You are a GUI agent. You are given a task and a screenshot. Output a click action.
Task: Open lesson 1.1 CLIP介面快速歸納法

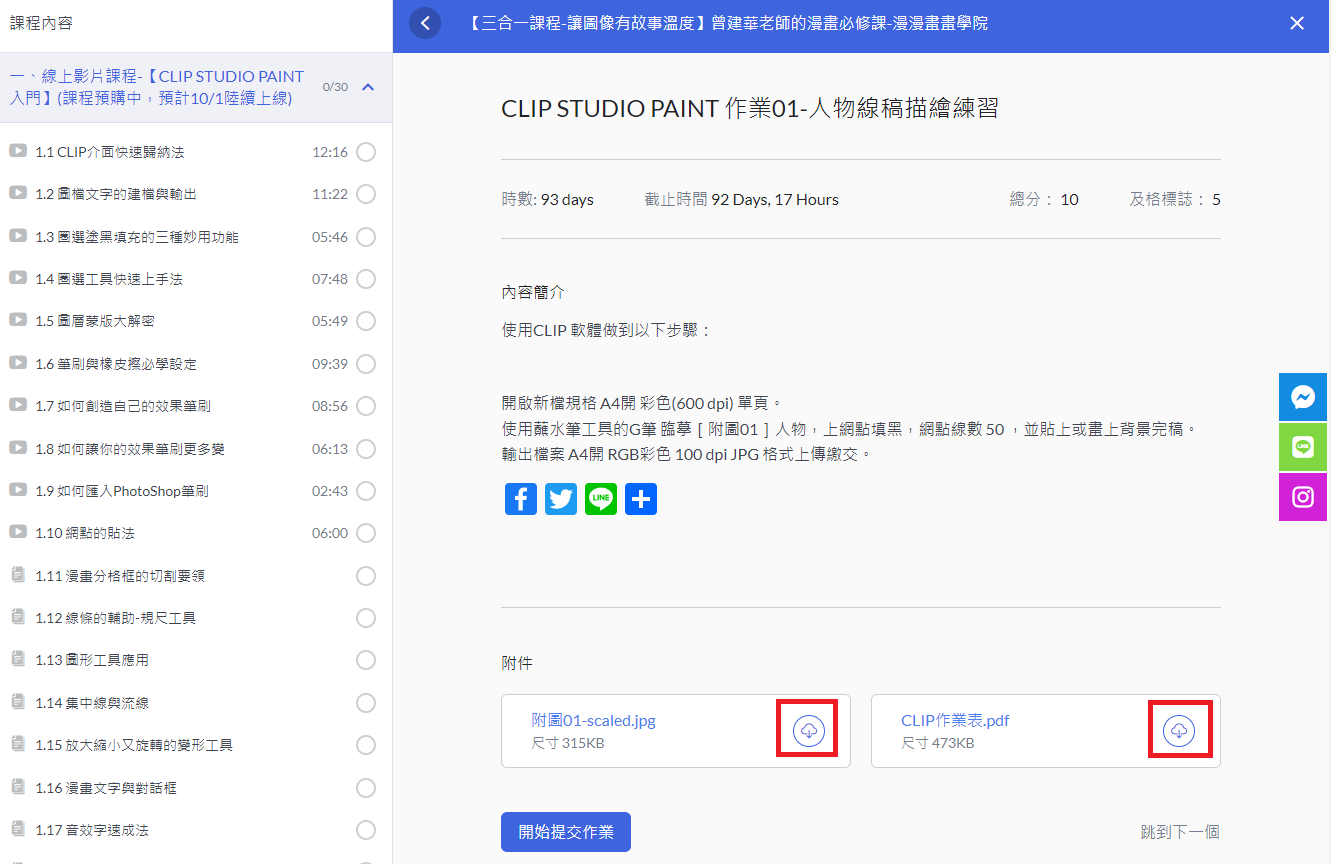pos(110,152)
